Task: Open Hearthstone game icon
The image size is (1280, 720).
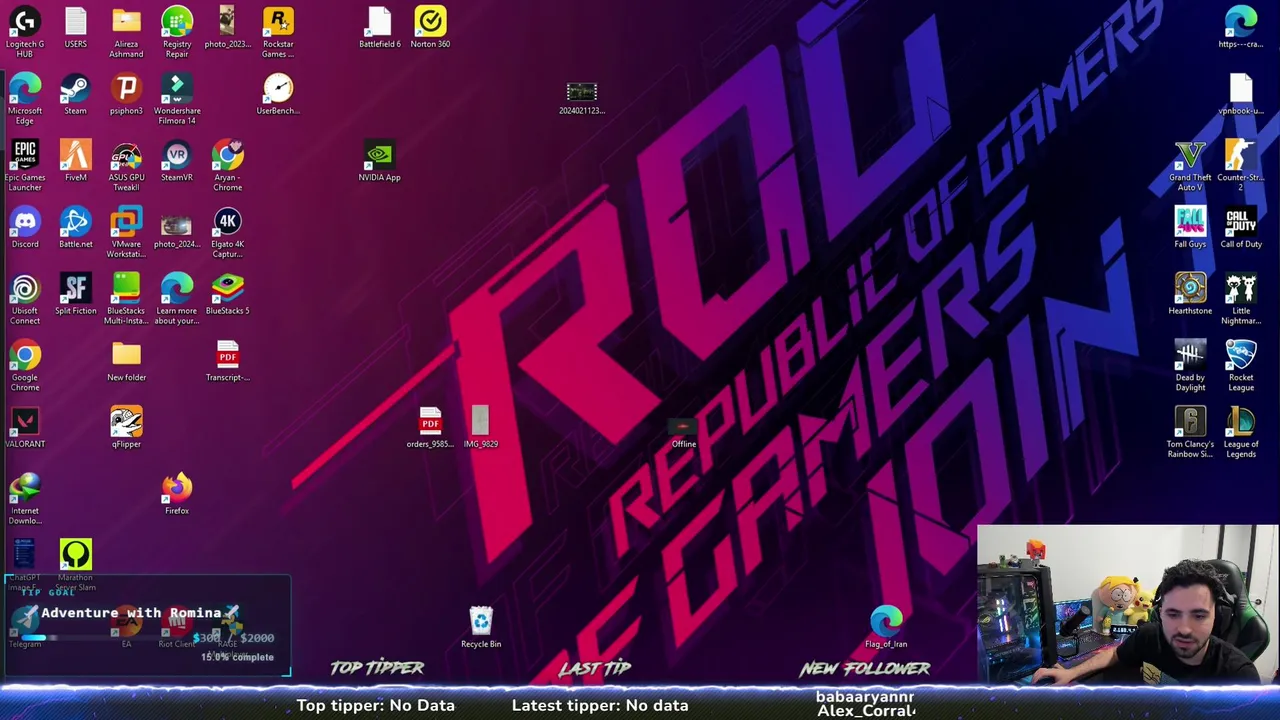Action: tap(1190, 294)
